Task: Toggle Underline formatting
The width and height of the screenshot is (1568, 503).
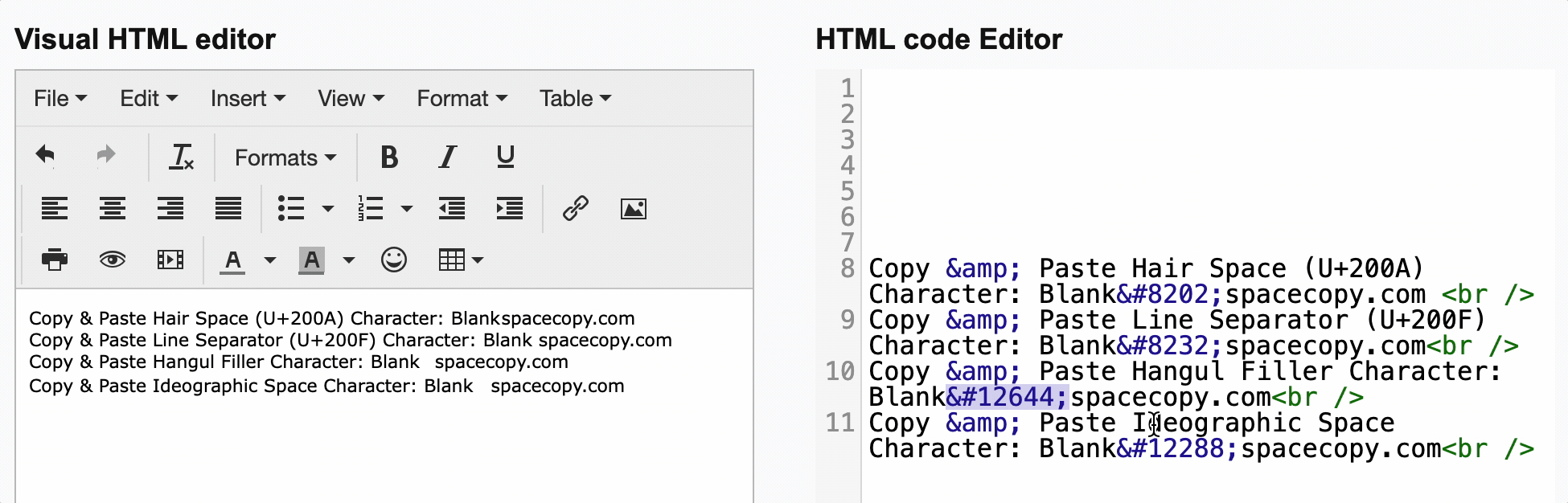Action: [505, 157]
